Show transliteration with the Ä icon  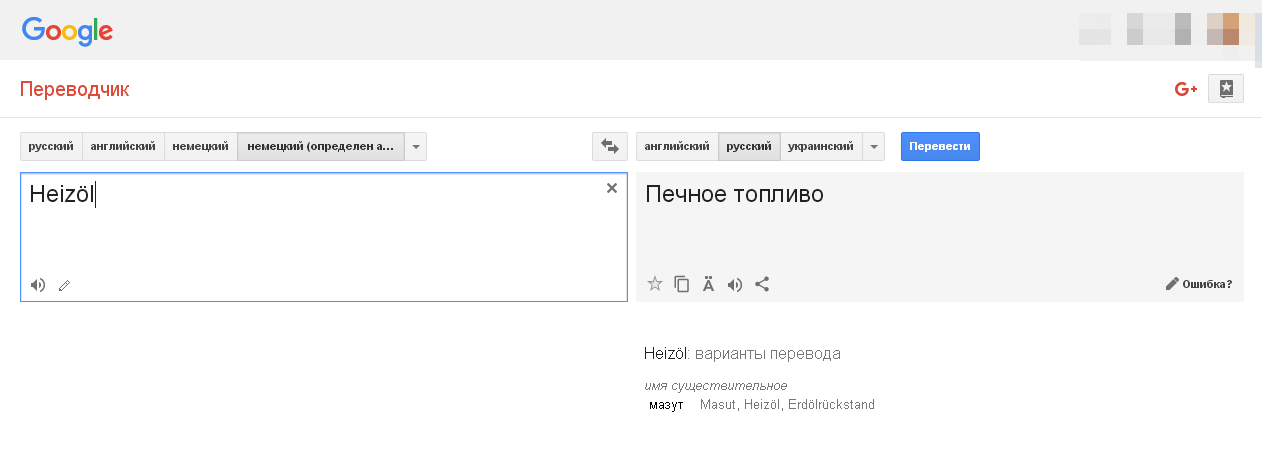[x=708, y=284]
